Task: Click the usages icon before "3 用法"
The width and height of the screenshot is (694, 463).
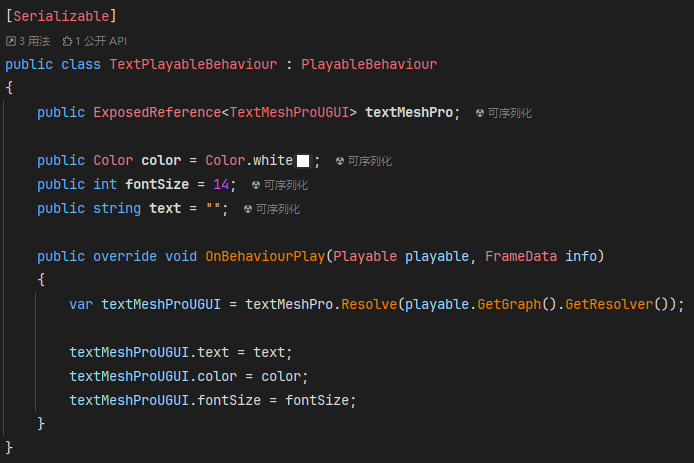Action: 11,41
